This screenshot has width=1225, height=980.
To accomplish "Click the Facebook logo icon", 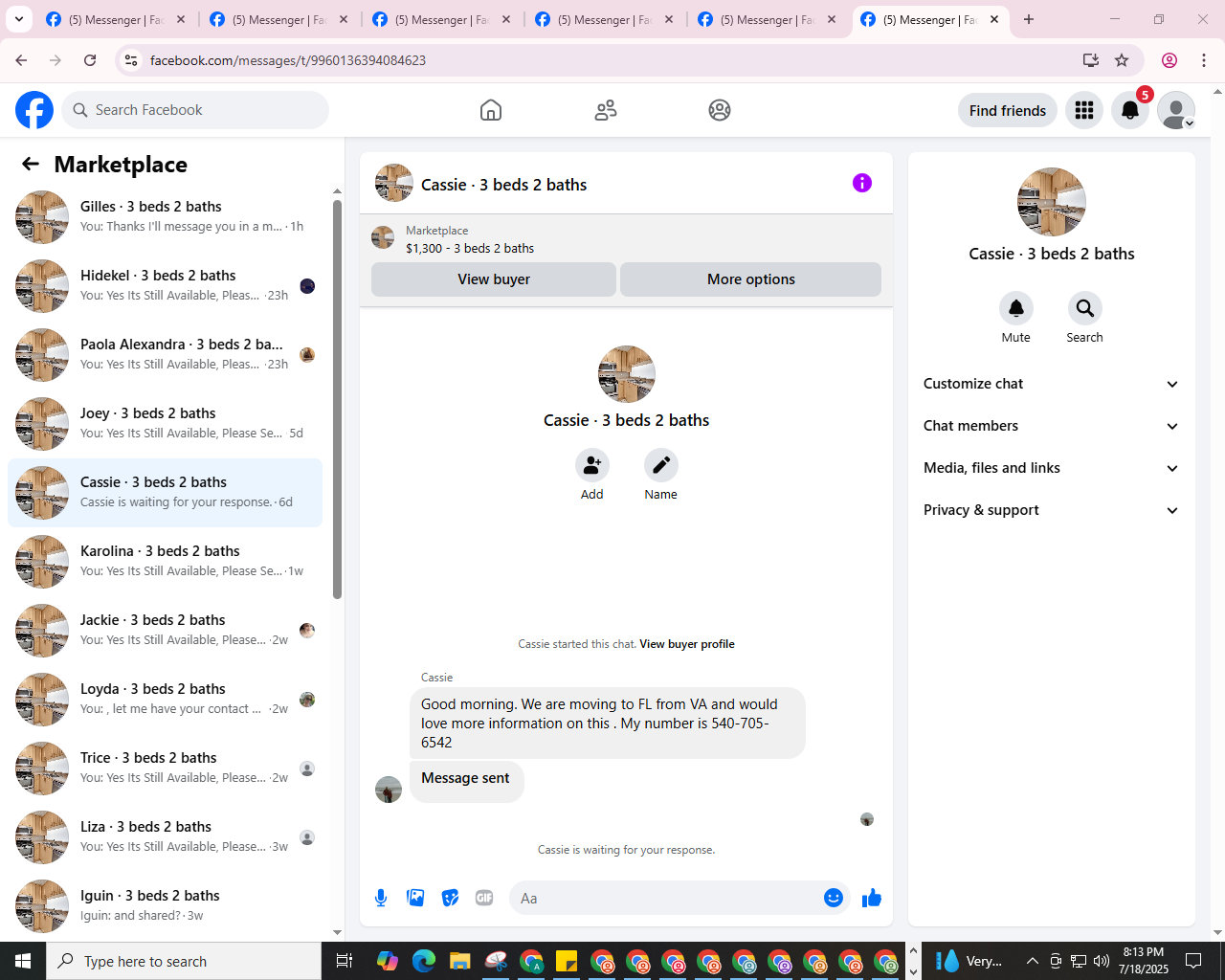I will (34, 110).
